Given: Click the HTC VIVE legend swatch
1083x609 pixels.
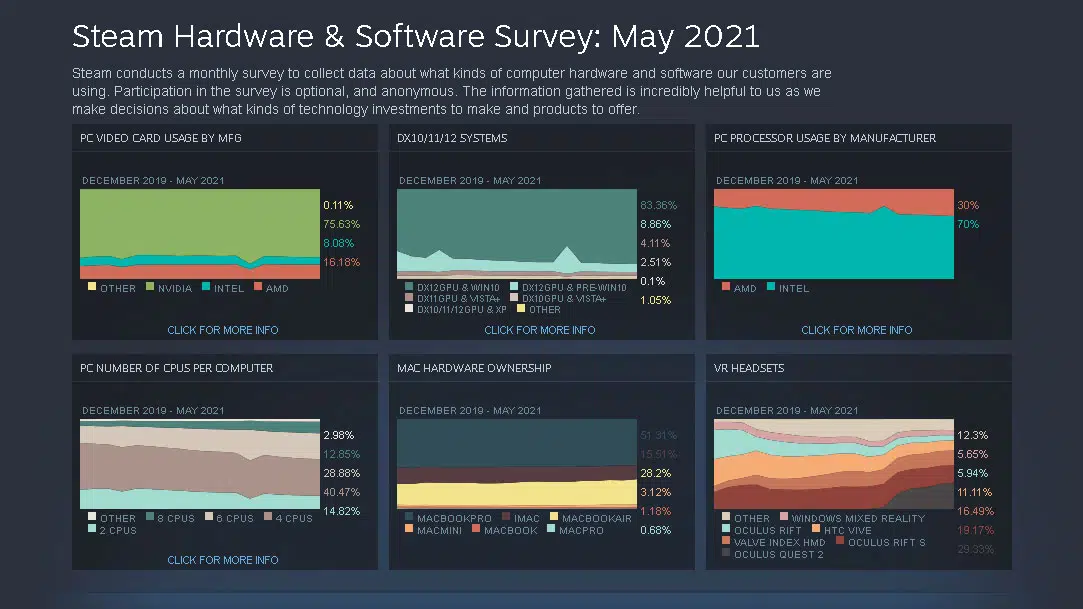Looking at the screenshot, I should click(x=816, y=529).
